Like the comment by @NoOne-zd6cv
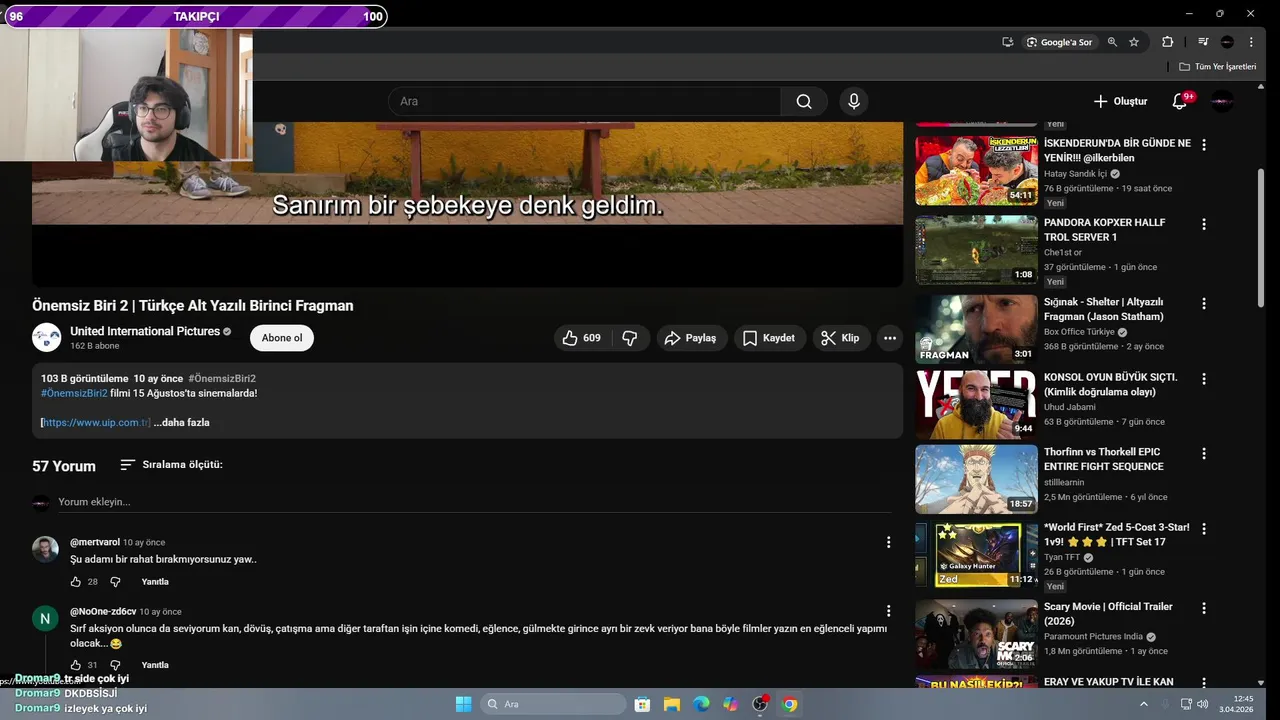The height and width of the screenshot is (720, 1280). (x=75, y=665)
